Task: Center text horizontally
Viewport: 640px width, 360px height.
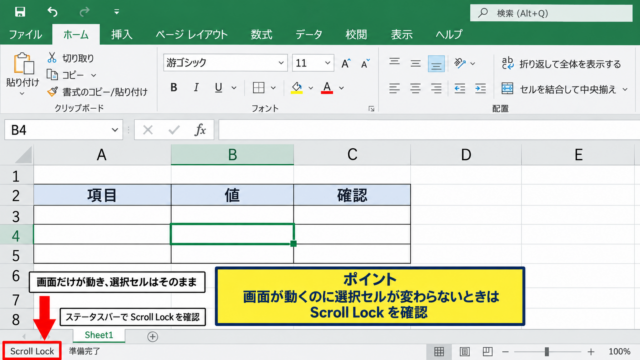Action: click(416, 88)
